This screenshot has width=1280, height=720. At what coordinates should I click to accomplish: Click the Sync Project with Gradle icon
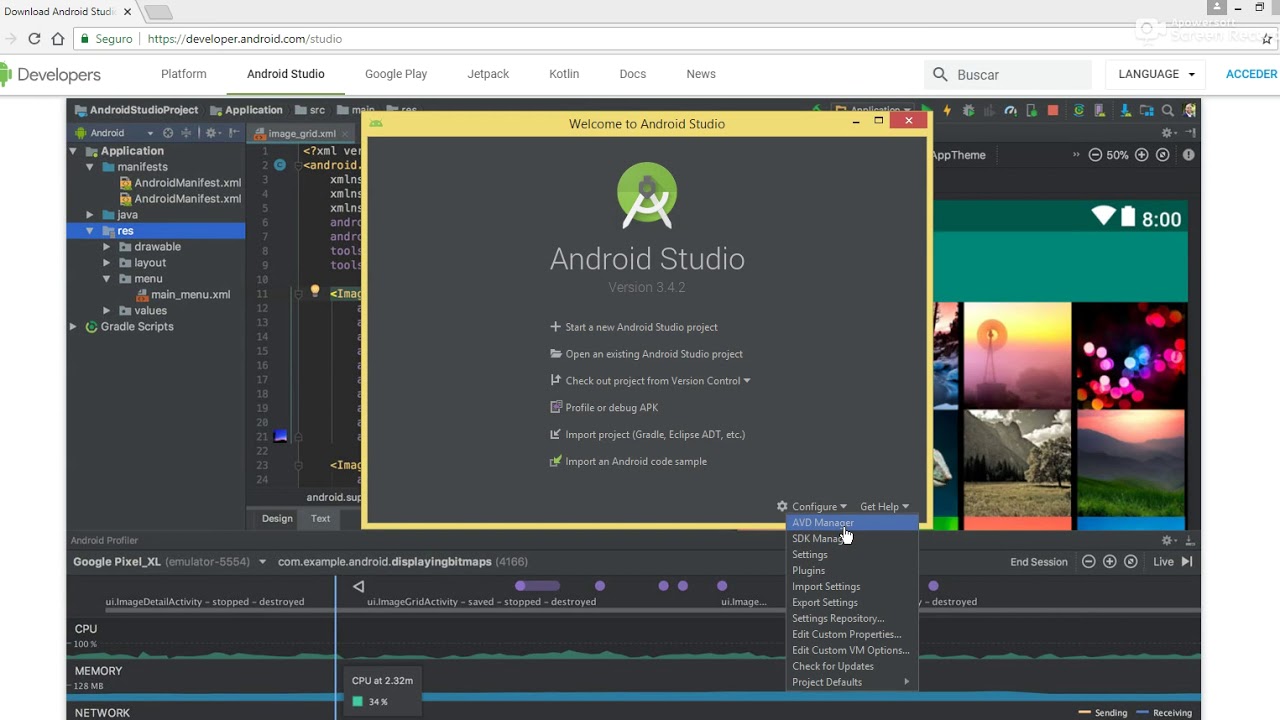pos(1078,110)
